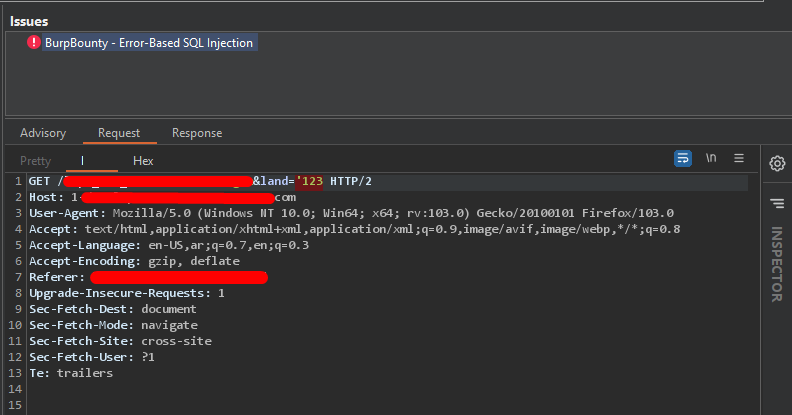Open the settings gear icon
This screenshot has width=792, height=415.
pos(776,163)
